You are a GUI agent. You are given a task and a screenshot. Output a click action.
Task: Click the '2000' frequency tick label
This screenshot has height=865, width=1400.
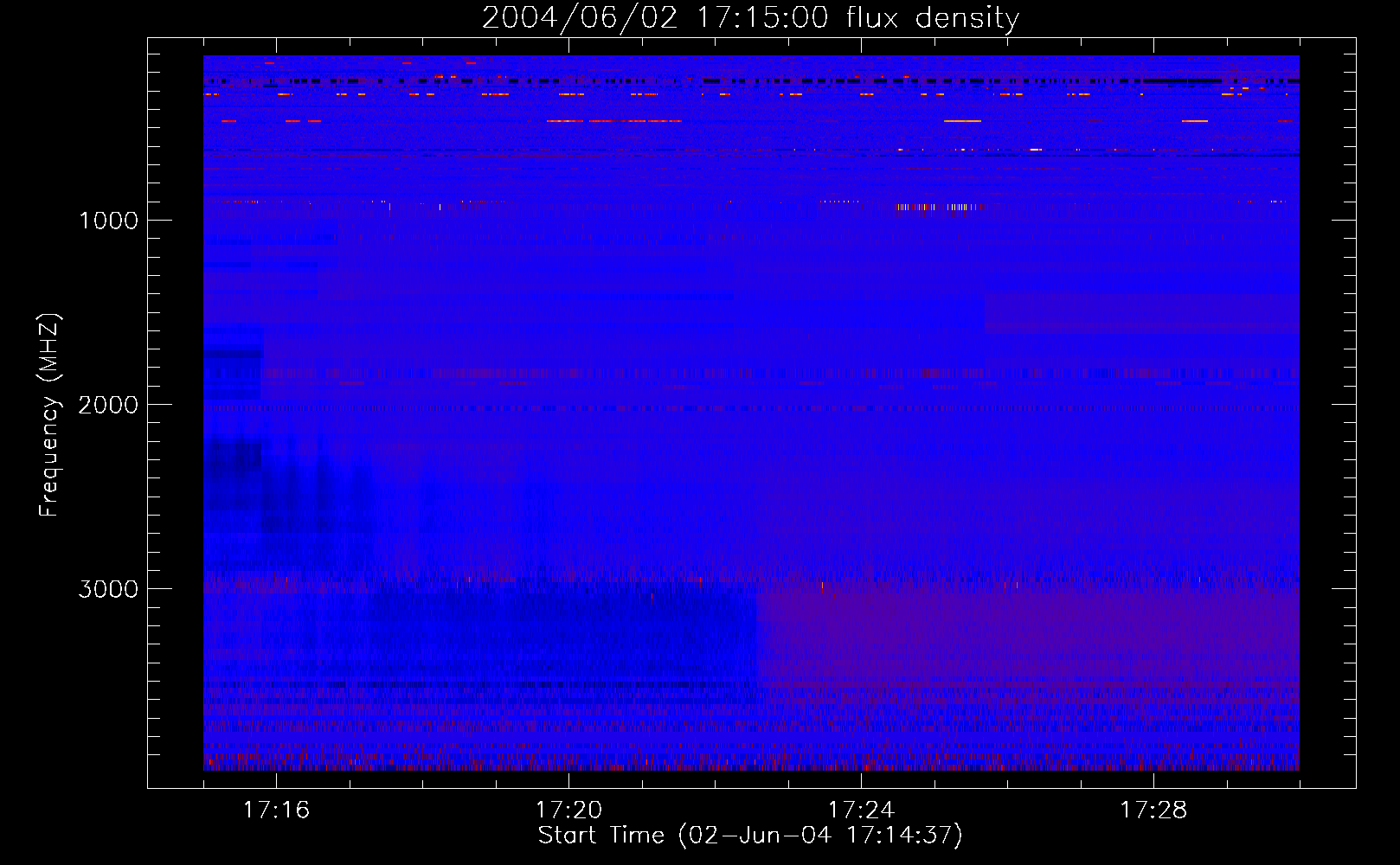click(x=108, y=405)
